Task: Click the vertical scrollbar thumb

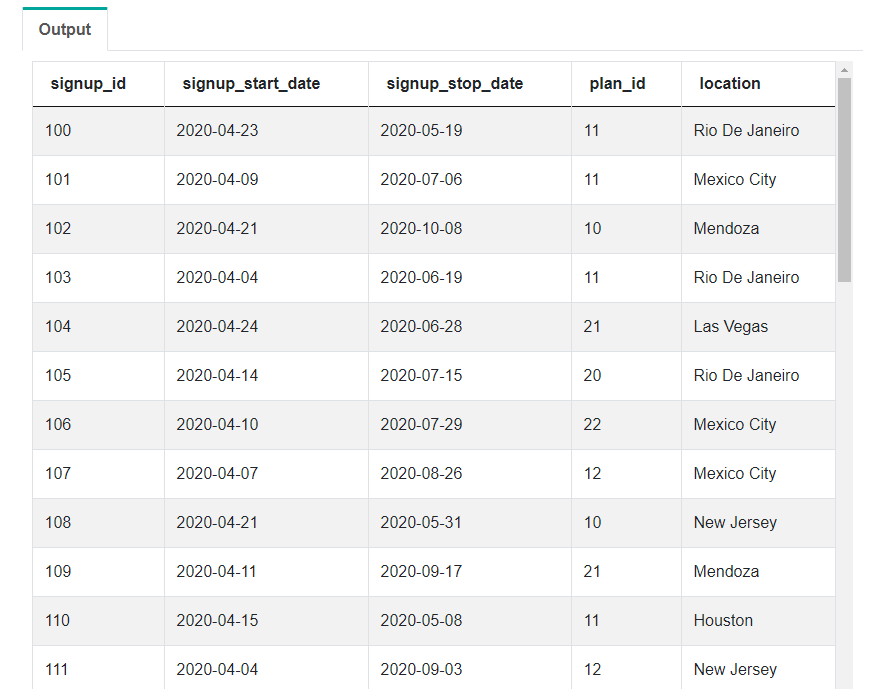Action: [844, 180]
